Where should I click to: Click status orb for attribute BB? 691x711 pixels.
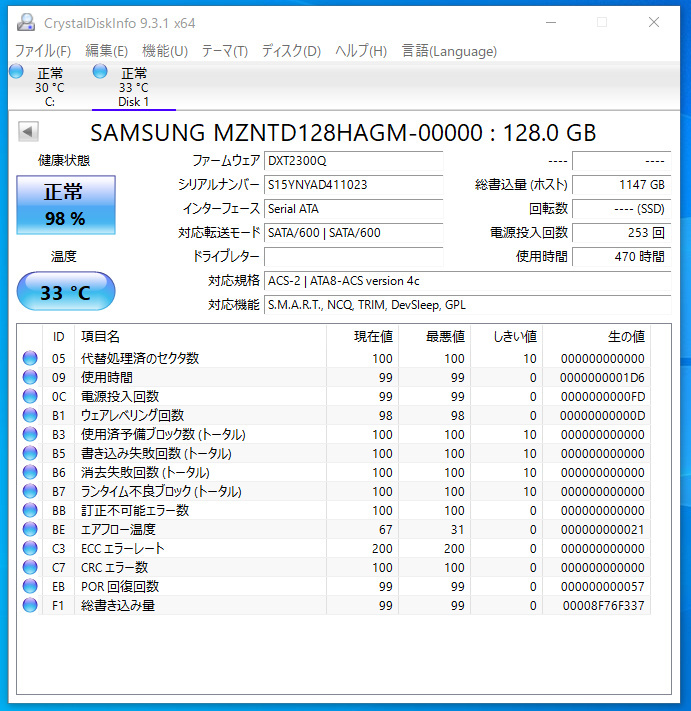pyautogui.click(x=30, y=511)
